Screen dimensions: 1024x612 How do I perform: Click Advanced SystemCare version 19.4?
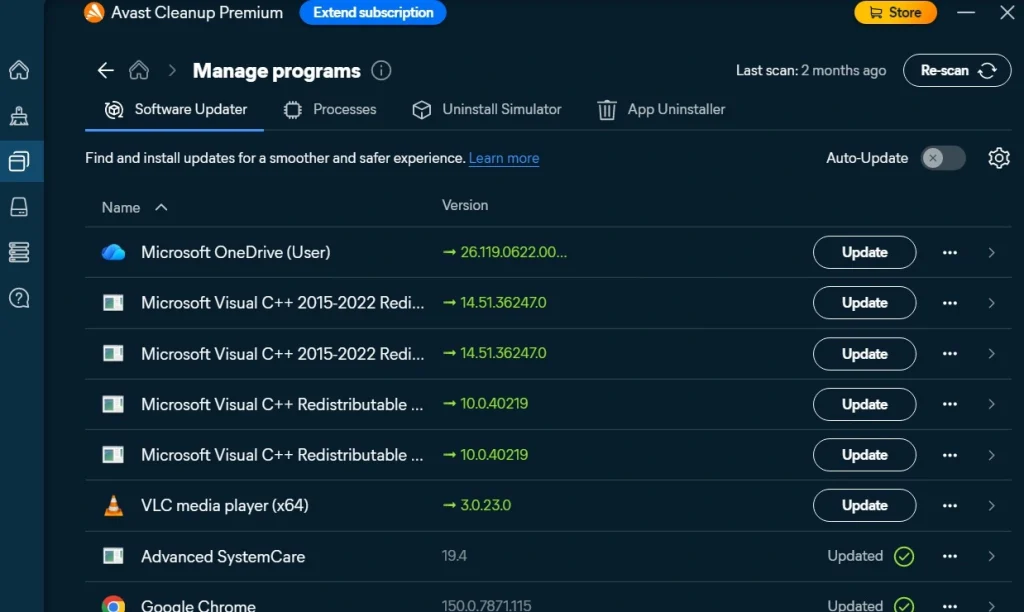(x=454, y=556)
